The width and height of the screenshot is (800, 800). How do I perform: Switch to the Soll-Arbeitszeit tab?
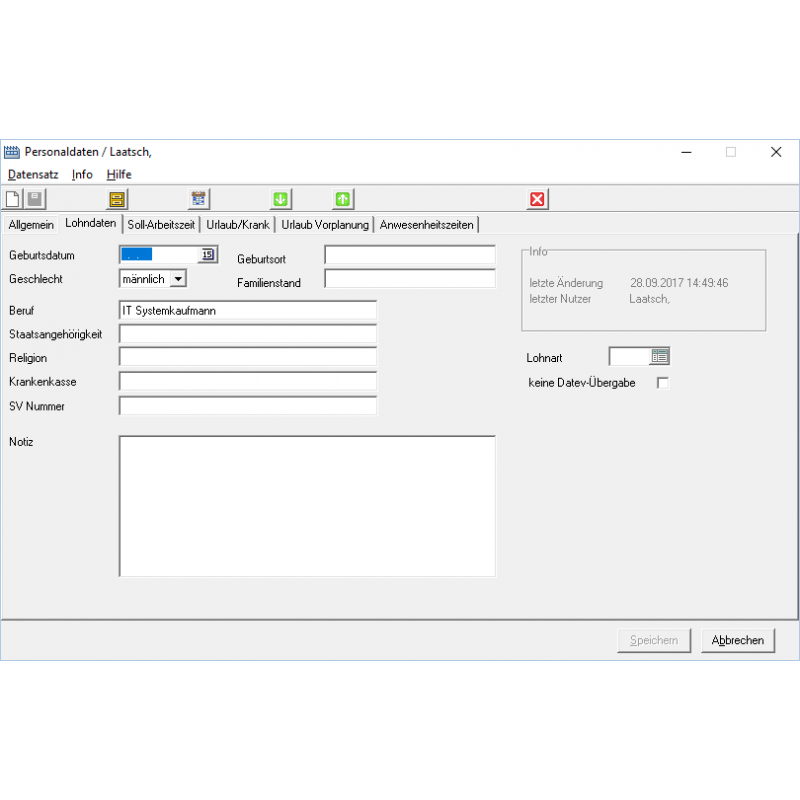[x=161, y=225]
